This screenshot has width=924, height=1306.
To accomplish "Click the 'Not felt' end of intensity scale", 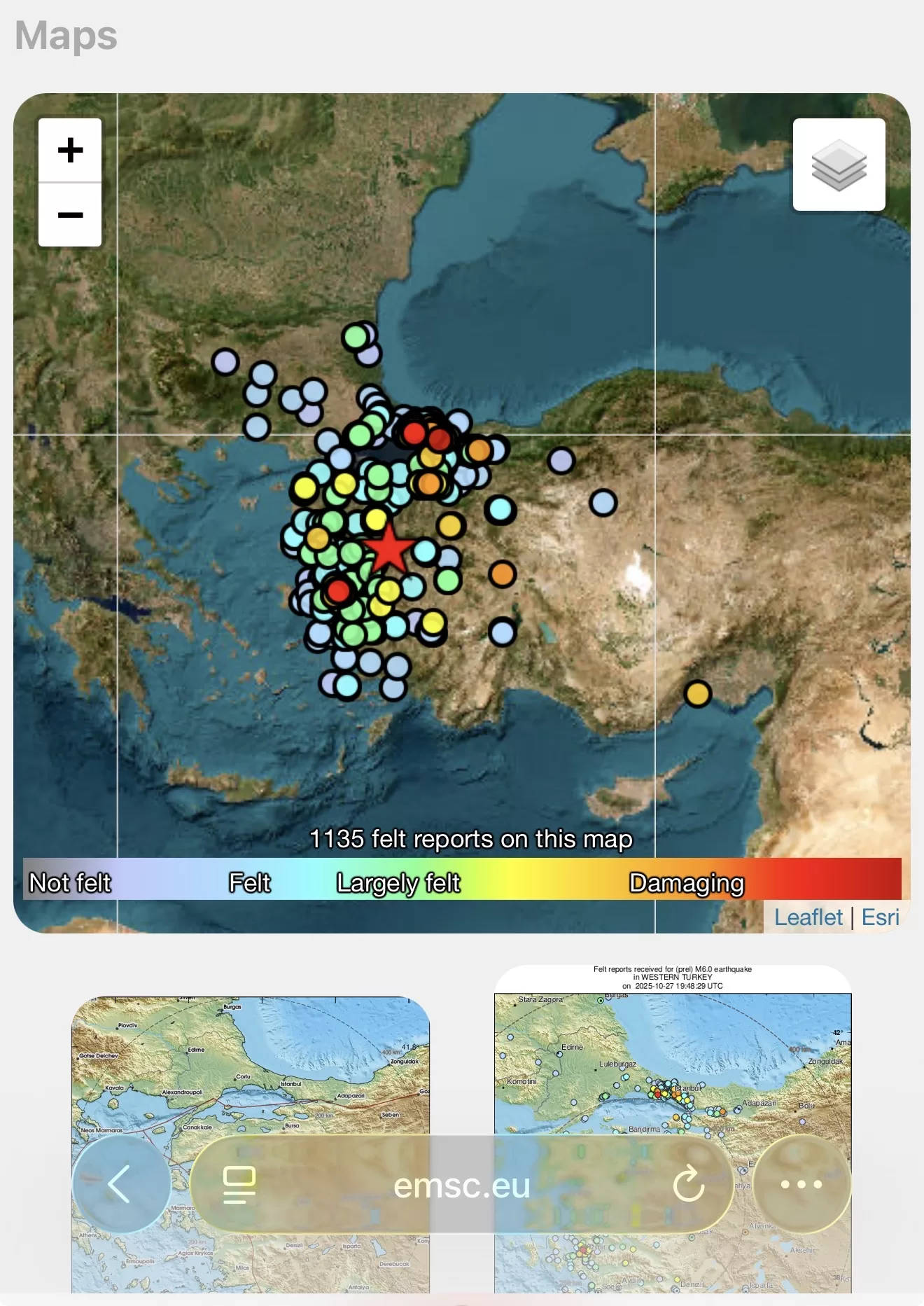I will (70, 883).
